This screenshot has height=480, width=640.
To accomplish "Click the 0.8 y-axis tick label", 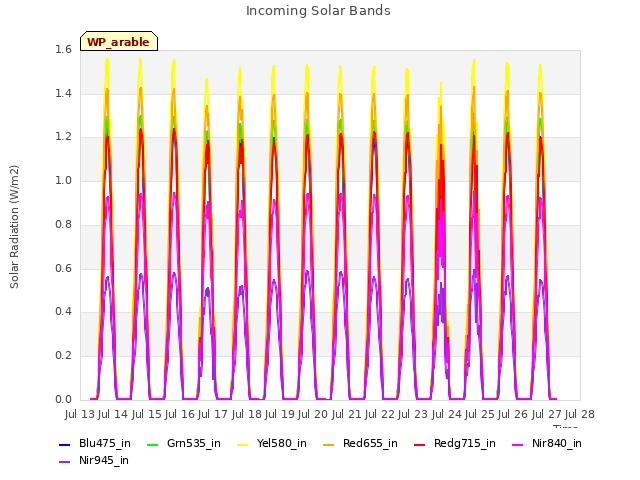I will 63,225.
